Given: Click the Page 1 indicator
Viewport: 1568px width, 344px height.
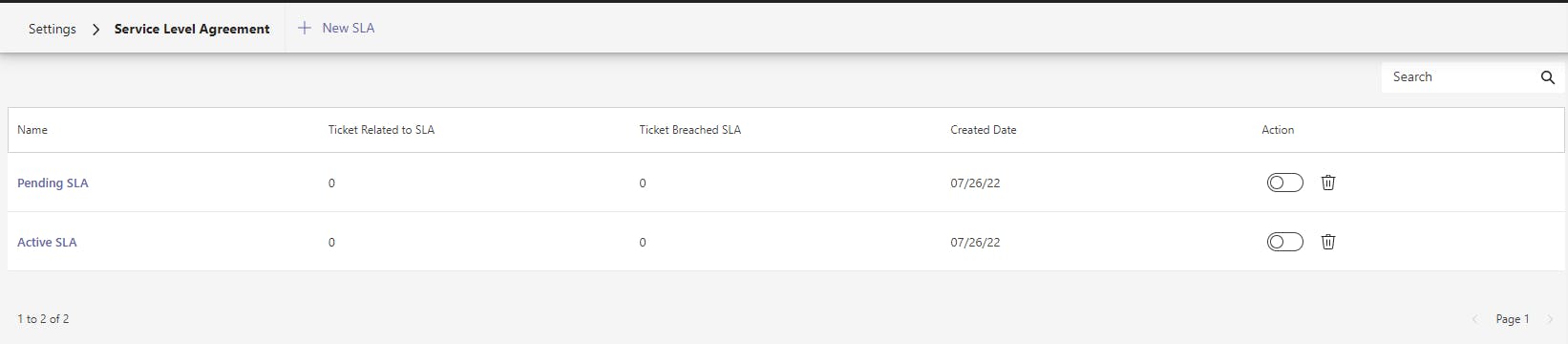Looking at the screenshot, I should 1513,319.
